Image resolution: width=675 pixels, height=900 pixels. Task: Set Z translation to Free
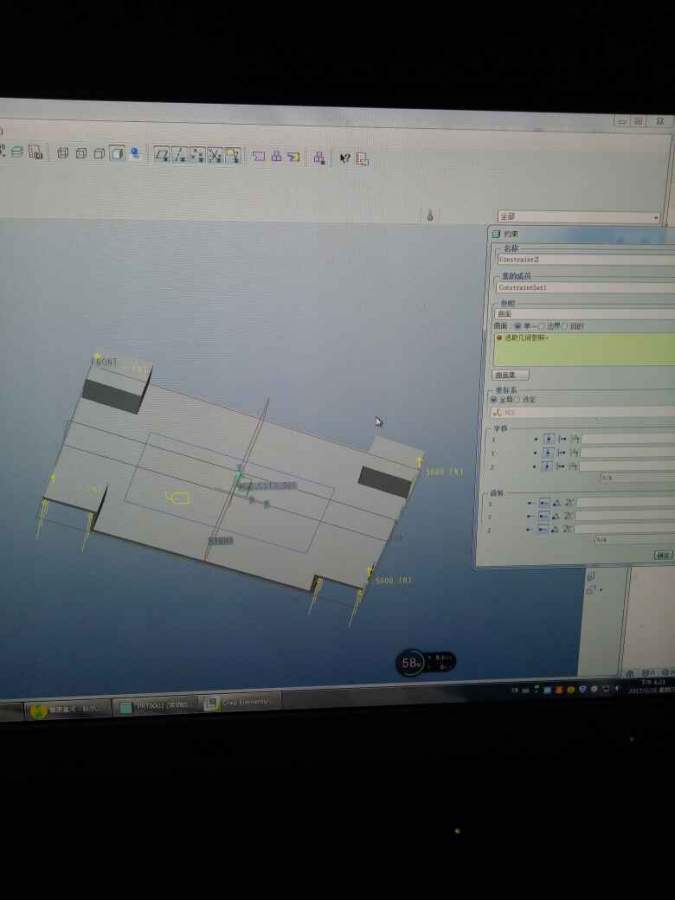(x=534, y=467)
